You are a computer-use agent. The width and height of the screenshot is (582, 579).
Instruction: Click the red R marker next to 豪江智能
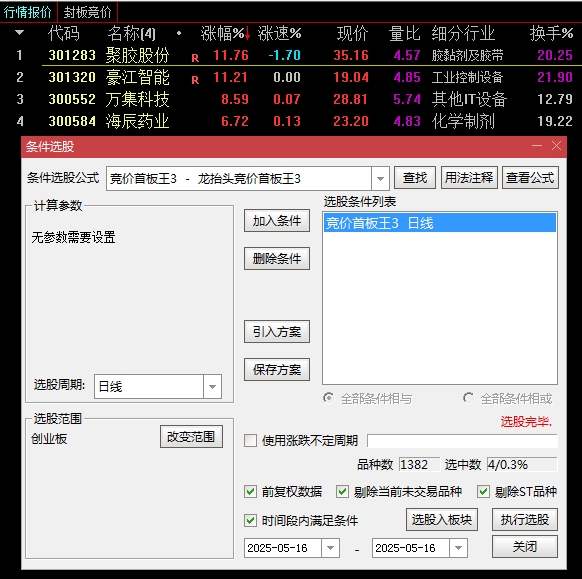tap(195, 80)
